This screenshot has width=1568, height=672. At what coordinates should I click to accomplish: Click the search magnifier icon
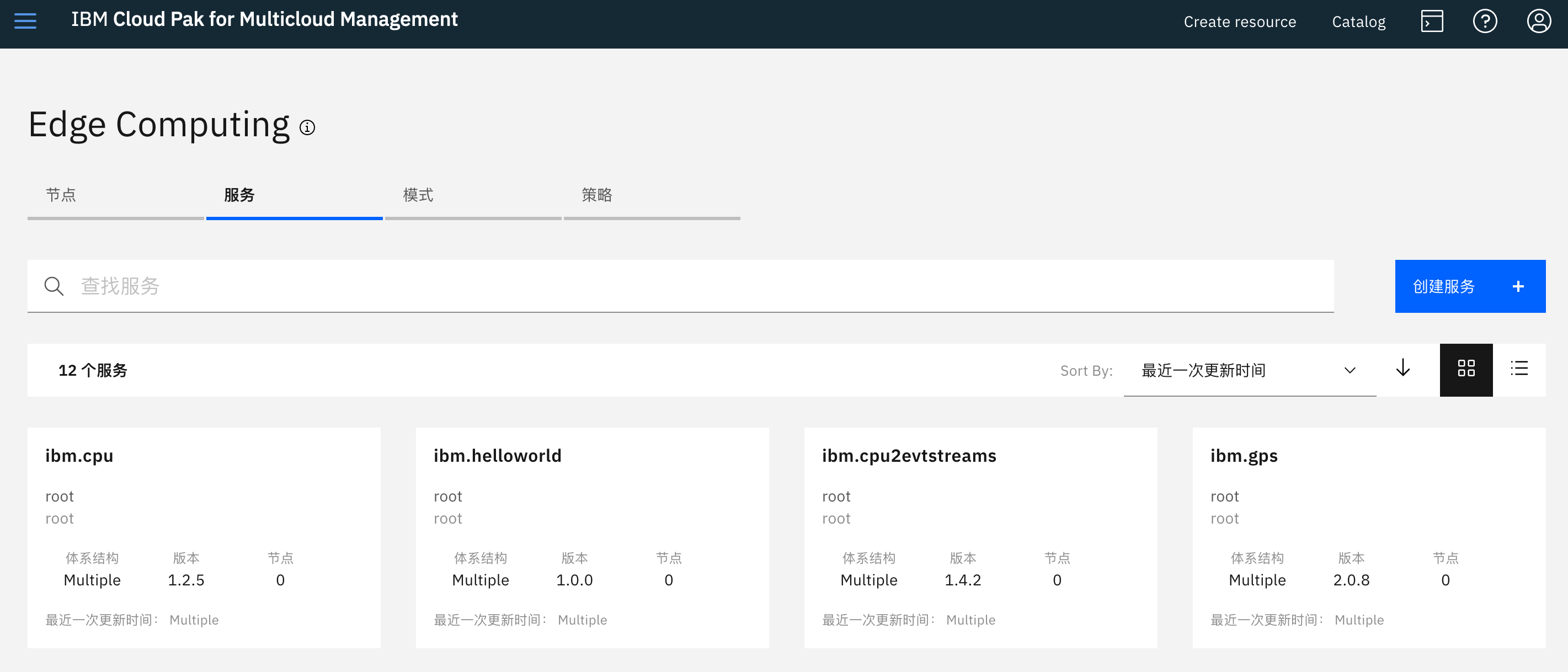point(54,286)
